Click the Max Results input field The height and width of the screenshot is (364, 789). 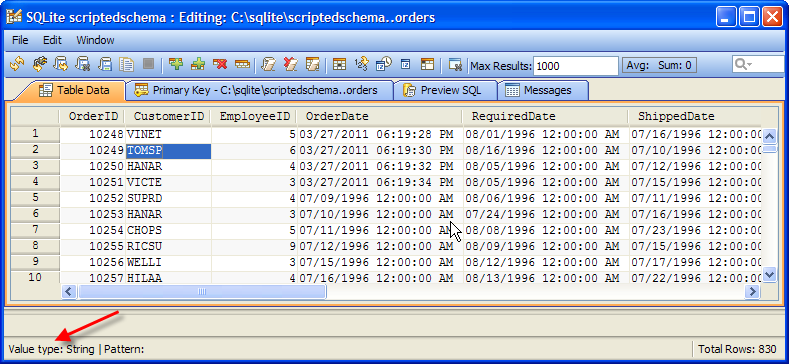point(576,65)
